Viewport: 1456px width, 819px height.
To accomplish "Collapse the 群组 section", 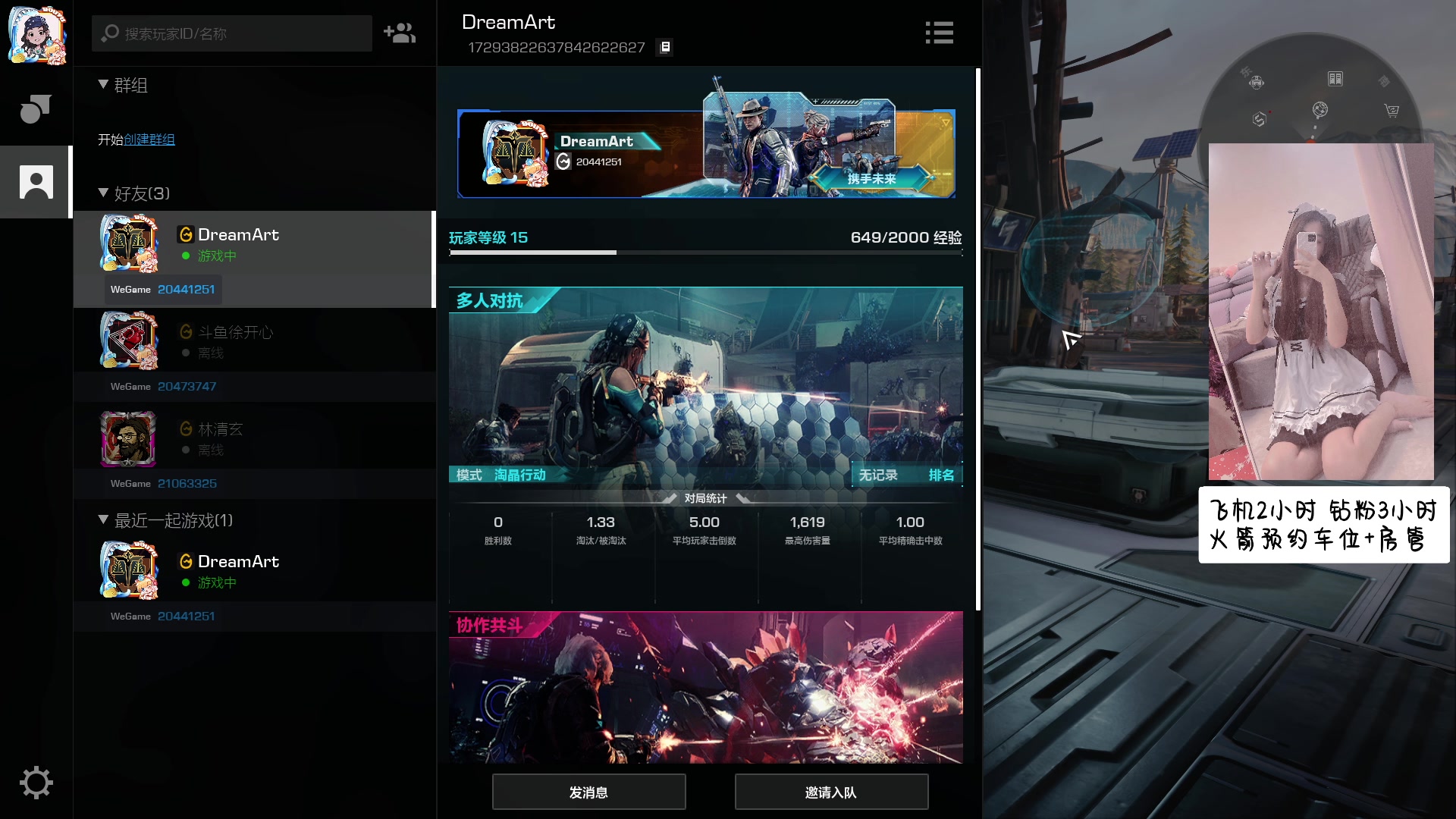I will (x=103, y=84).
